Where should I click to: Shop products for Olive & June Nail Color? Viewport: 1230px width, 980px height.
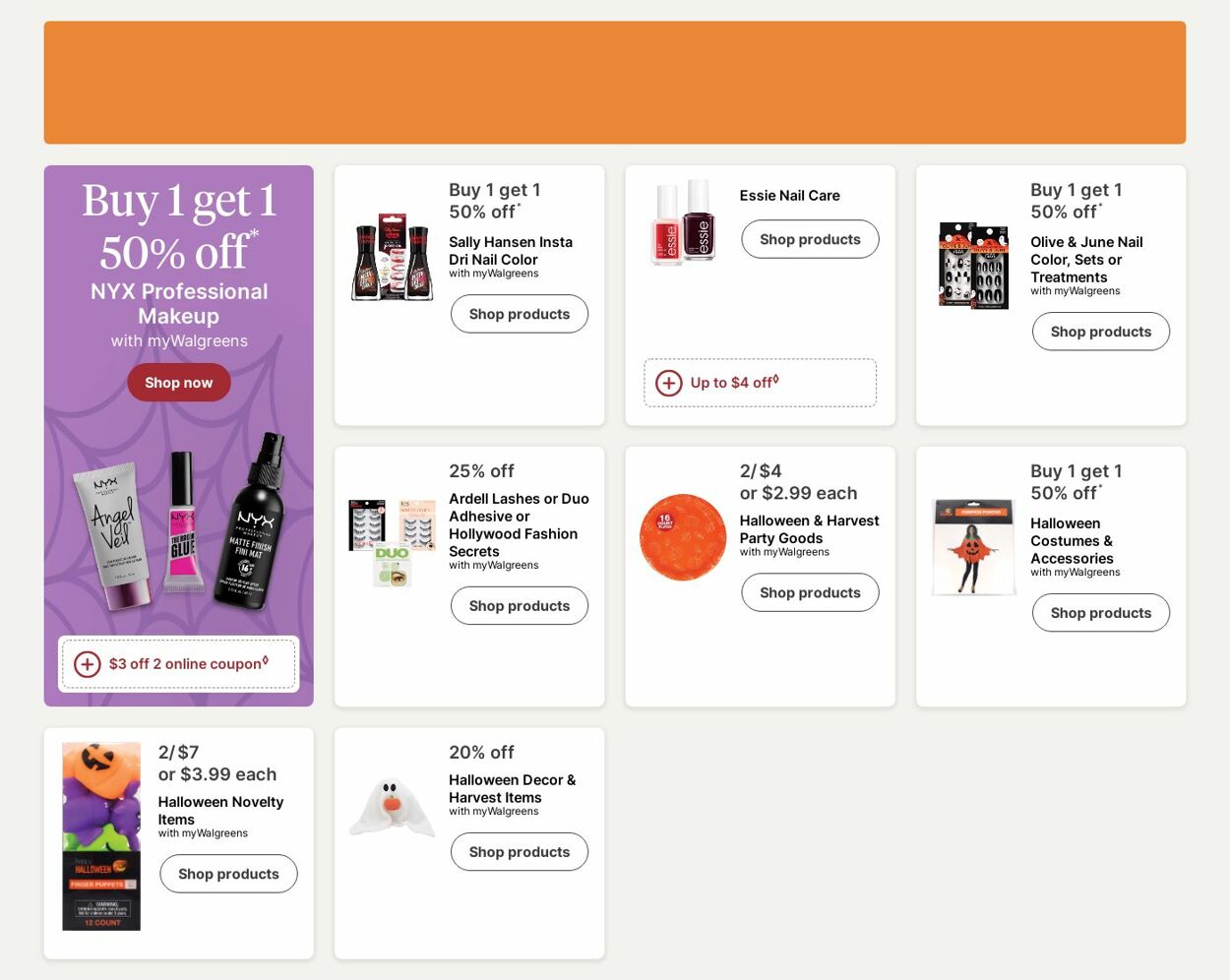point(1100,332)
